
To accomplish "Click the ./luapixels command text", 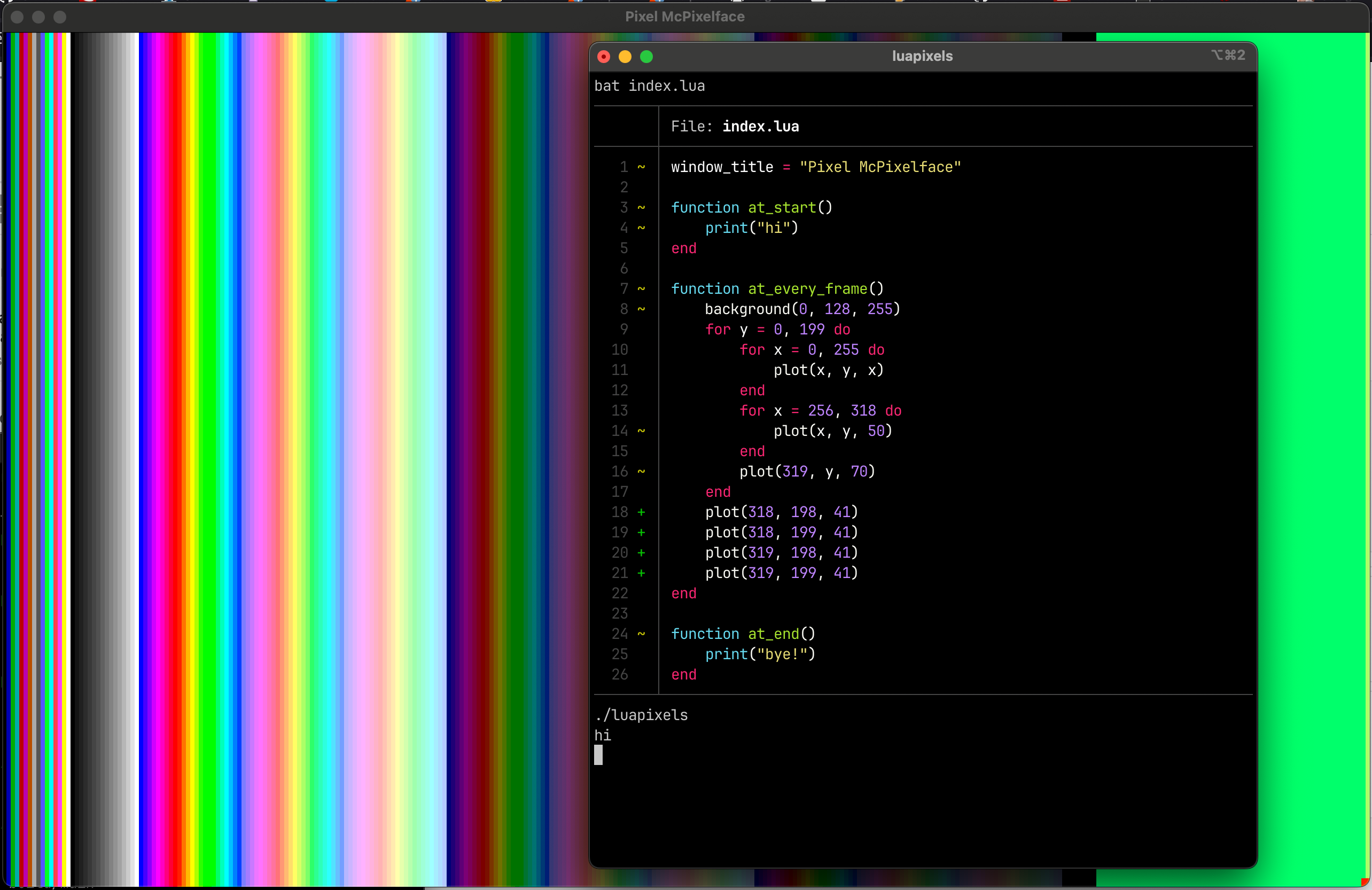I will click(641, 715).
